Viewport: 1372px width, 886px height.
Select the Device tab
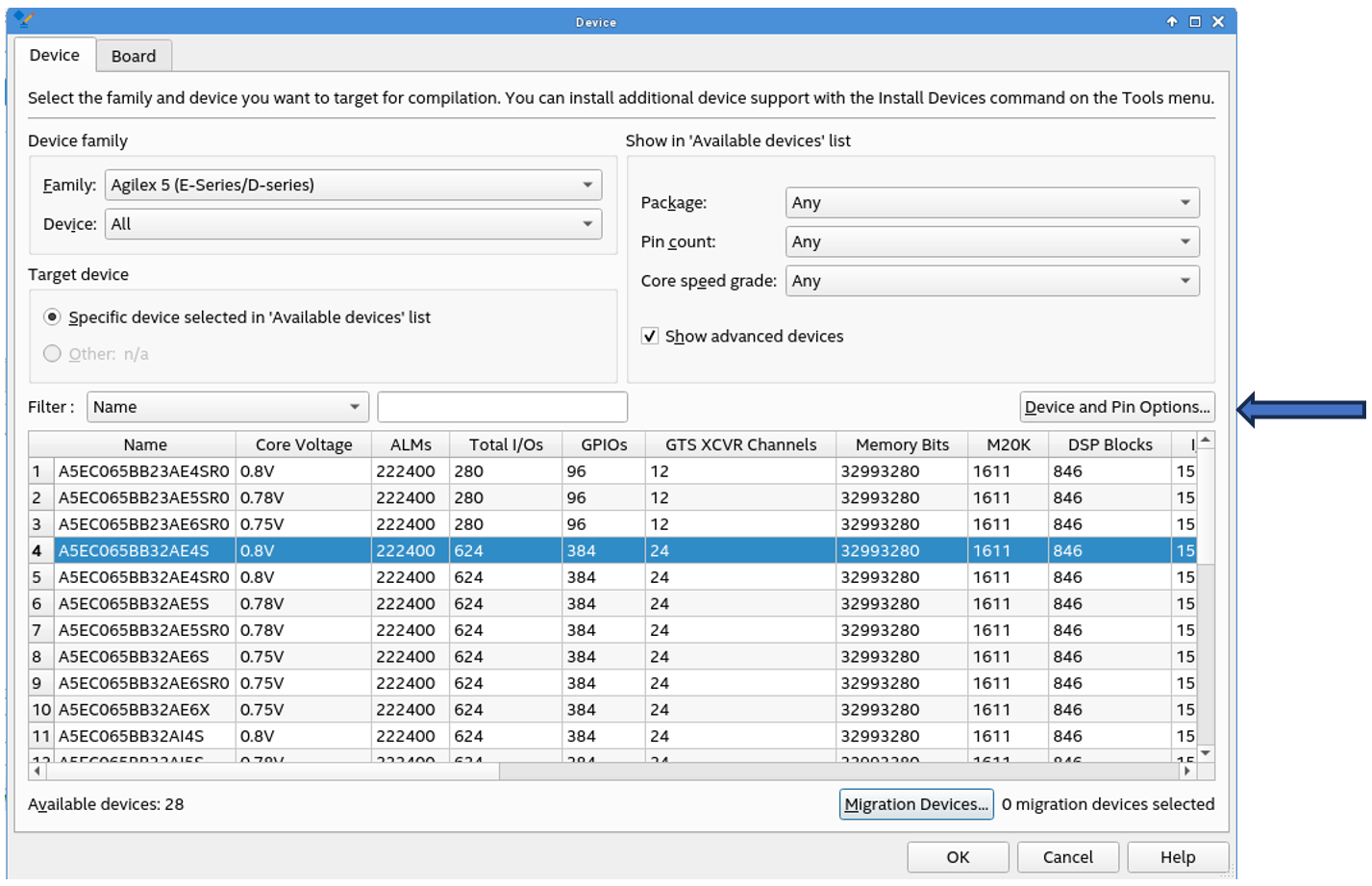tap(54, 55)
